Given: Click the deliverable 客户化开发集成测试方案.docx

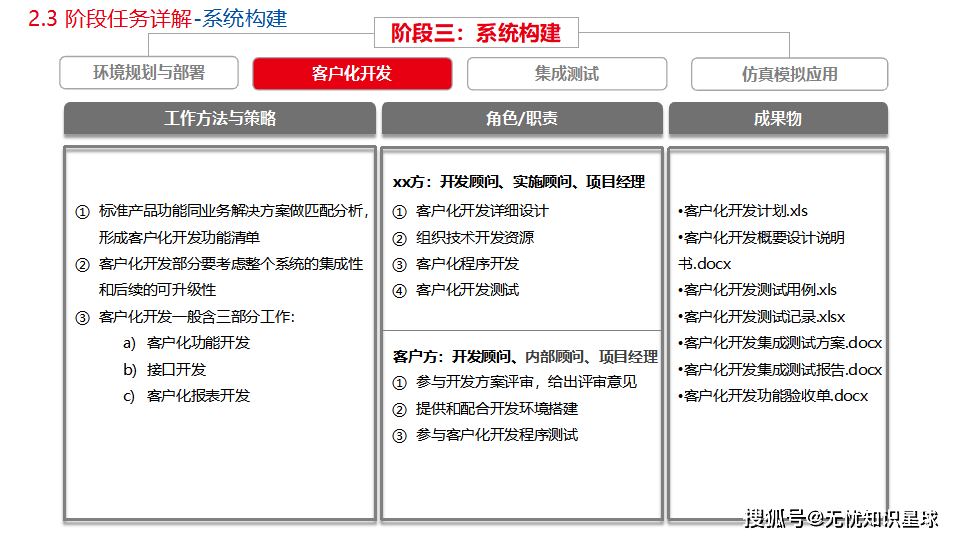Looking at the screenshot, I should click(779, 343).
